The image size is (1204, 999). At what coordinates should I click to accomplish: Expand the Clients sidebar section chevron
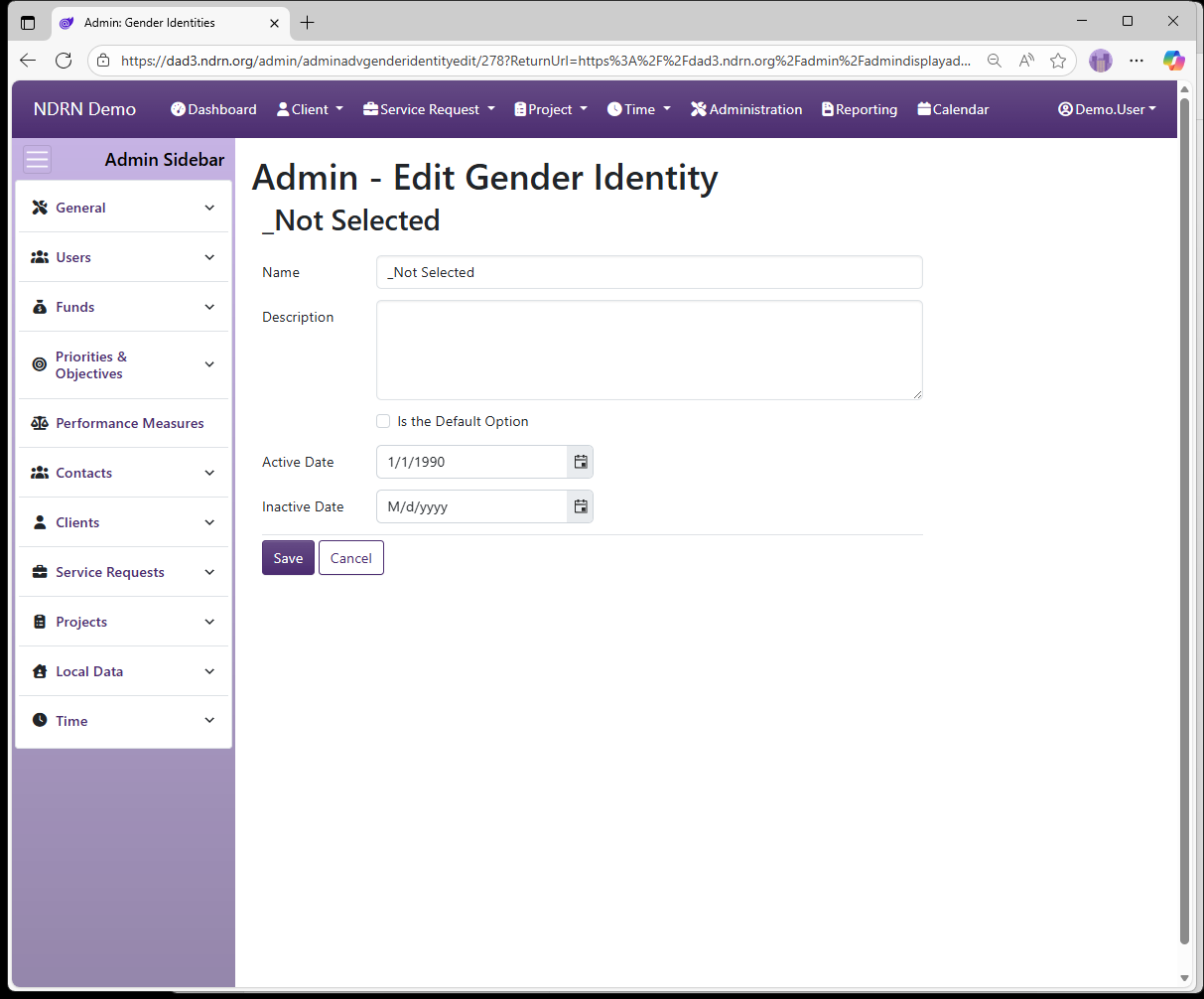(209, 522)
